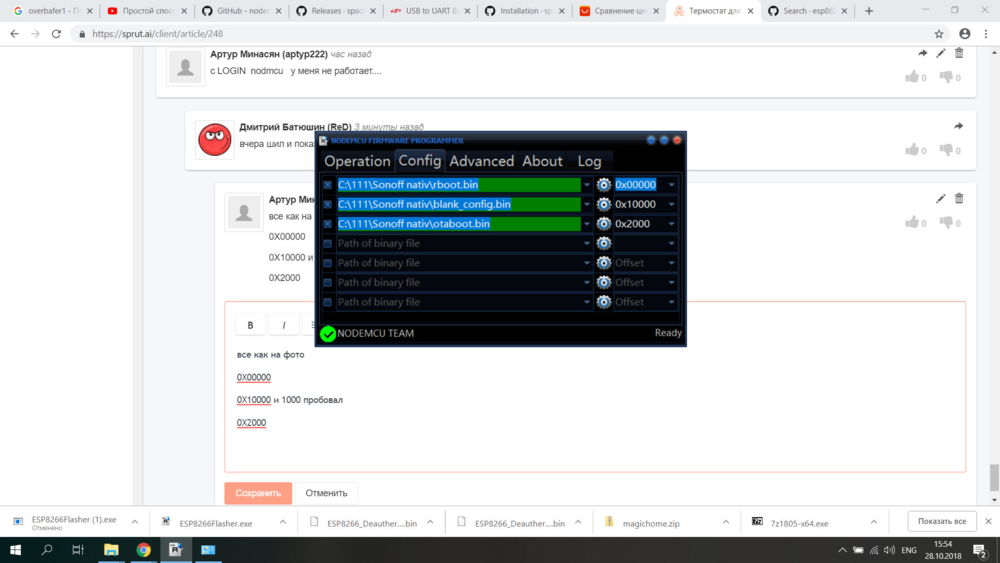Viewport: 1000px width, 563px height.
Task: Click Показать все downloads button
Action: pos(942,522)
